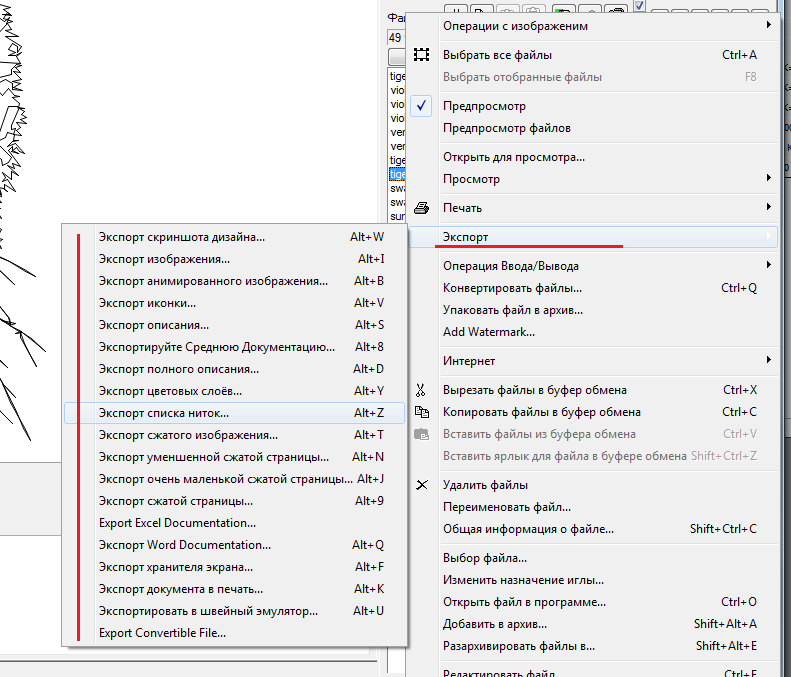Expand the Операции с изображением submenu
This screenshot has width=791, height=677.
(593, 26)
